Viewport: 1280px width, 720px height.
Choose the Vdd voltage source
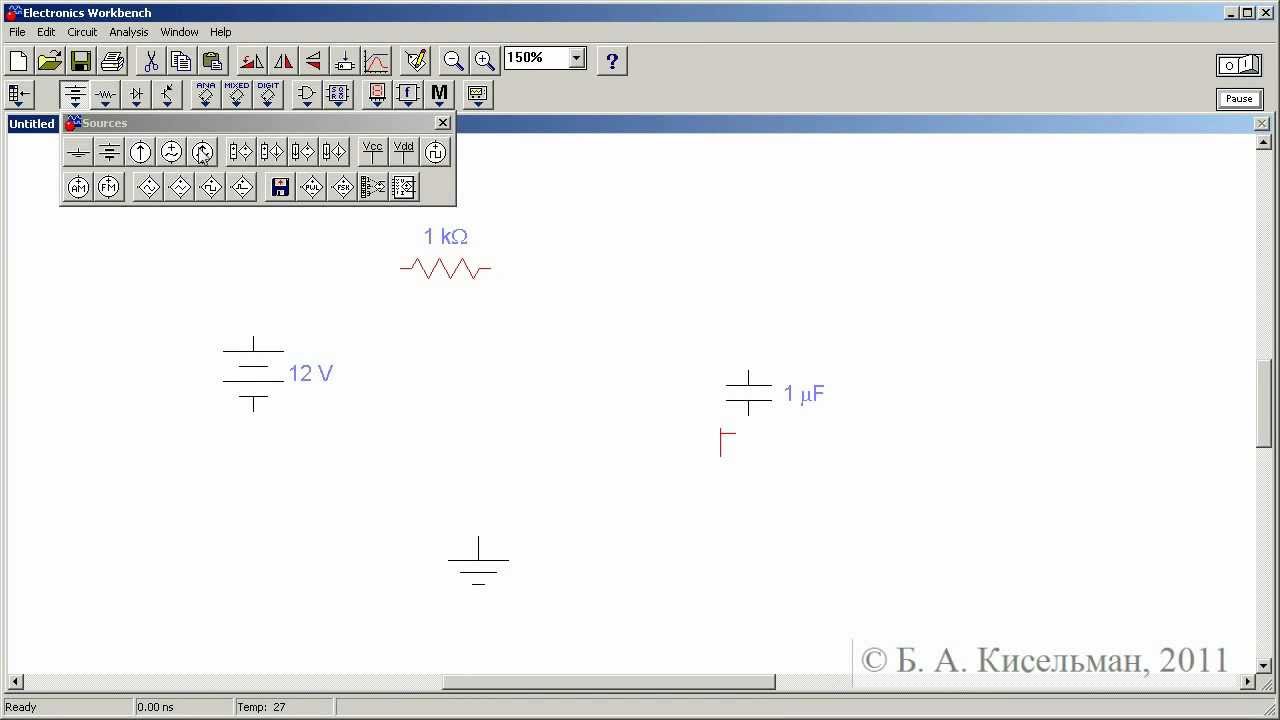pyautogui.click(x=404, y=152)
